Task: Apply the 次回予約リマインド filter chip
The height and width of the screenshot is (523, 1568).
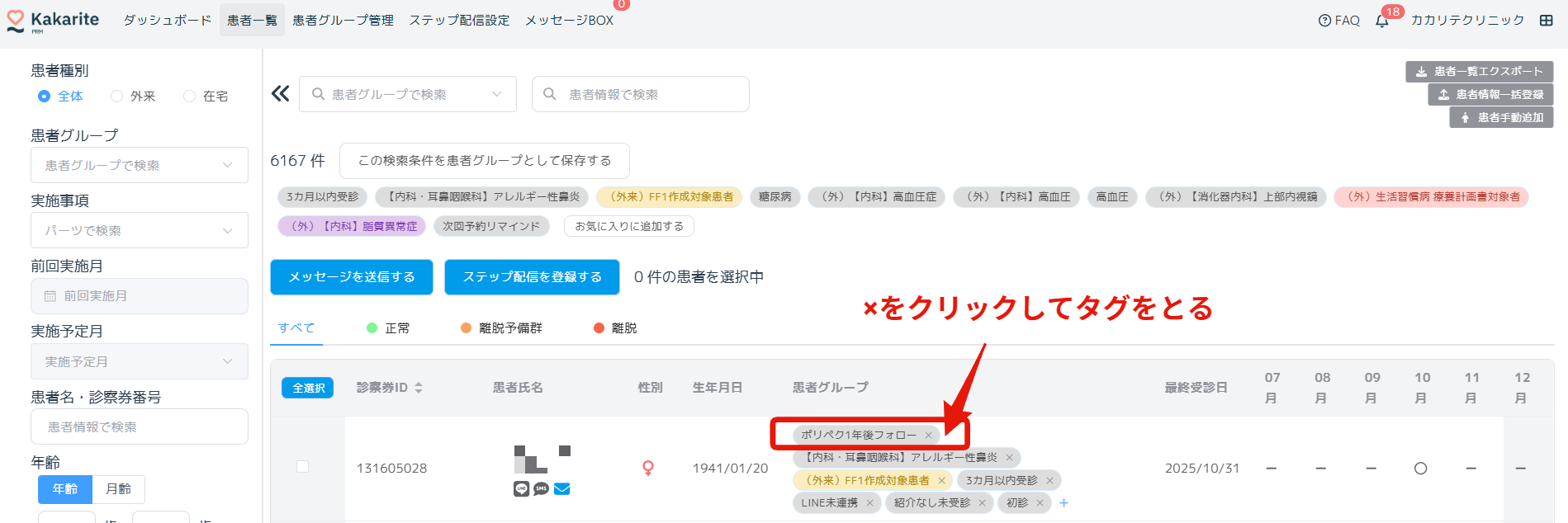Action: click(491, 226)
